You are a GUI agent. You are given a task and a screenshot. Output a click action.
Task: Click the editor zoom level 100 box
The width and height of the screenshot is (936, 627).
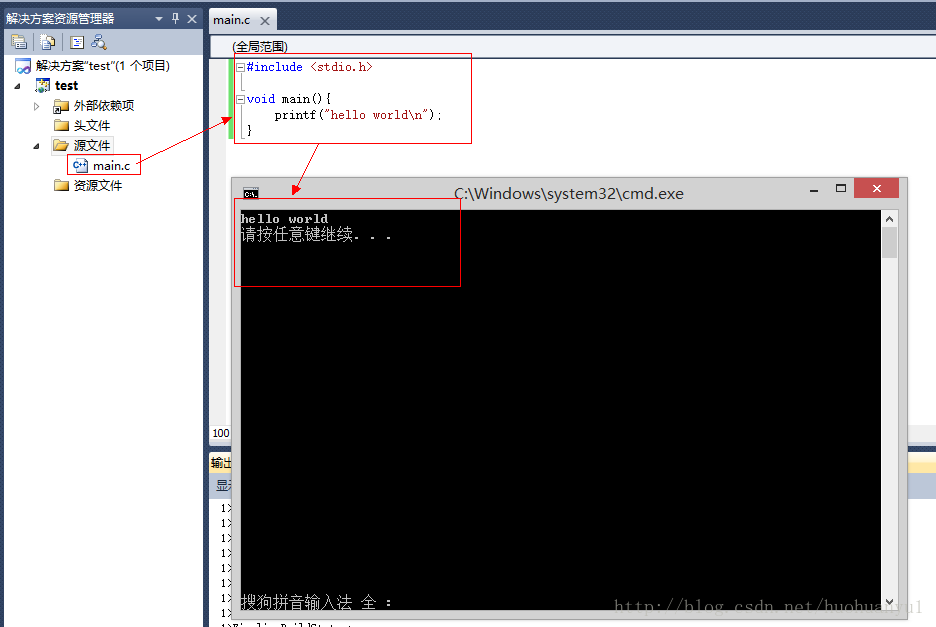pos(220,433)
